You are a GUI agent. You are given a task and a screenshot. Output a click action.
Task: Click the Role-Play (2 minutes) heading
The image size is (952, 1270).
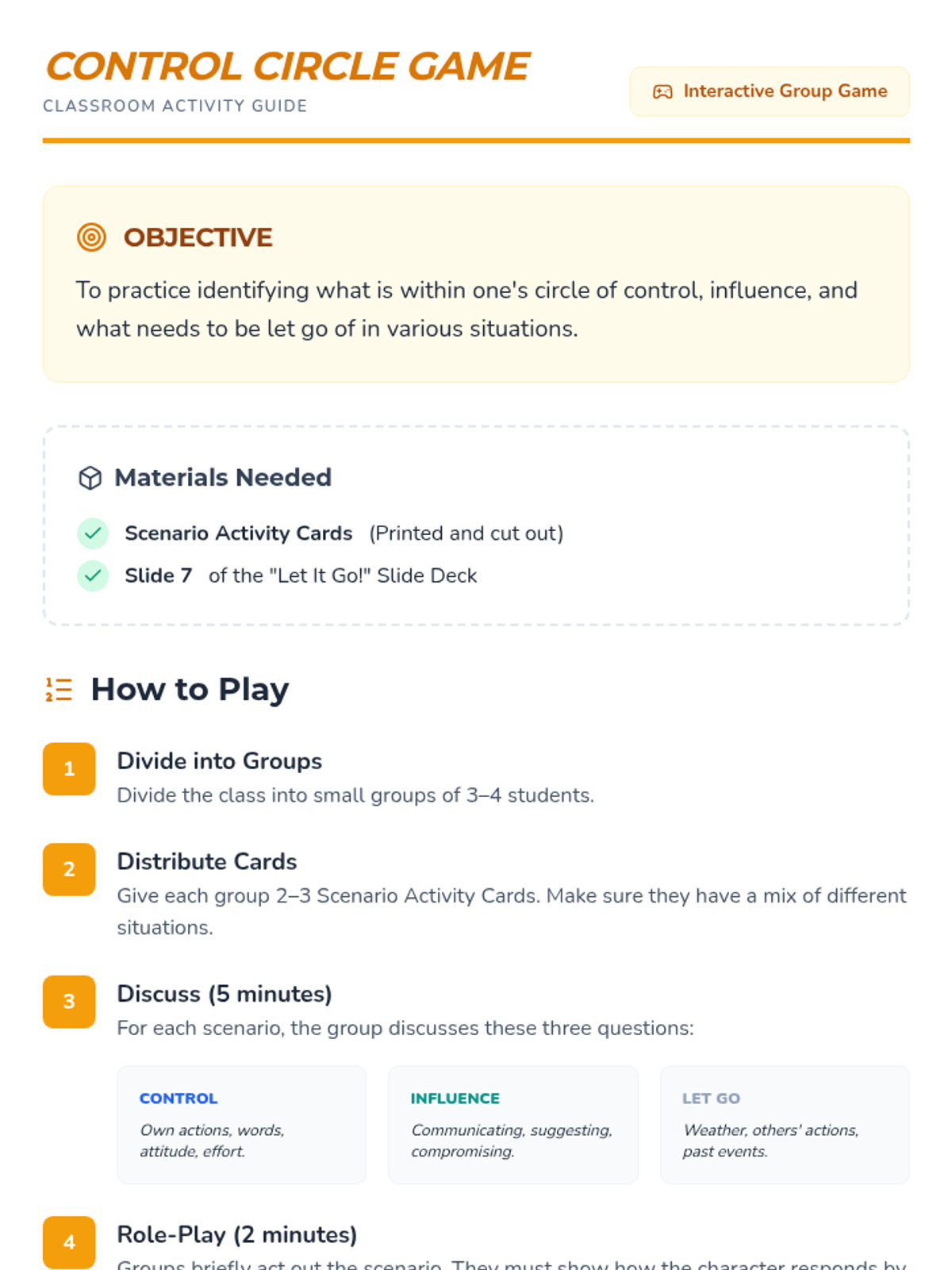237,1235
